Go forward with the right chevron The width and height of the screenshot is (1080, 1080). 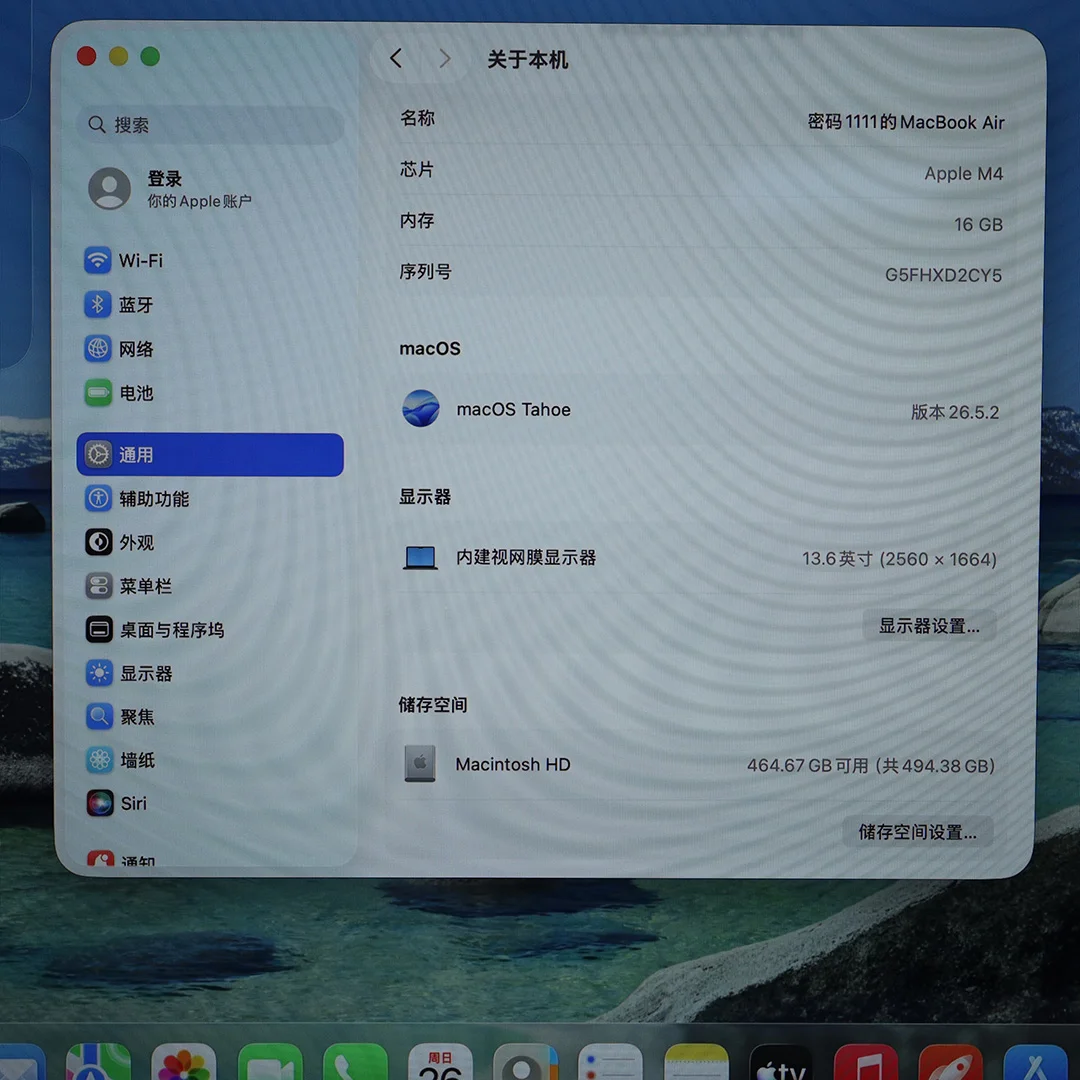[x=445, y=59]
